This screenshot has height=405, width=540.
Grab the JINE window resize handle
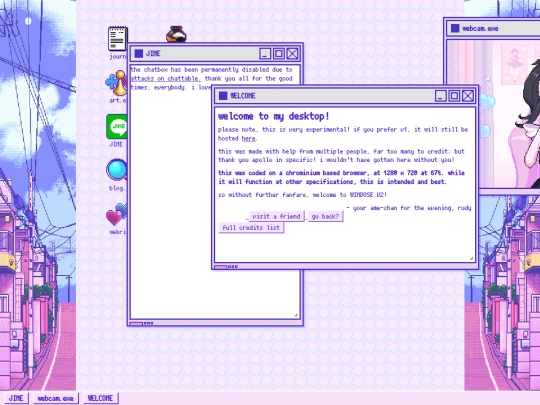296,315
